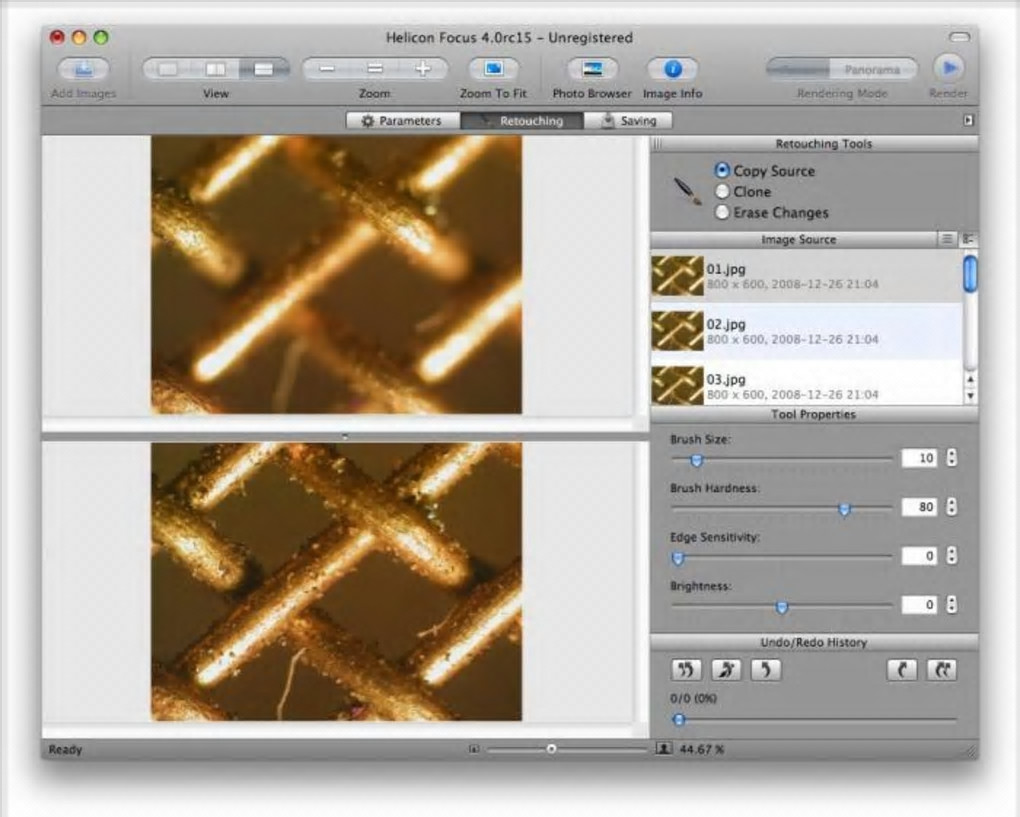Zoom in with the plus button

coord(422,70)
